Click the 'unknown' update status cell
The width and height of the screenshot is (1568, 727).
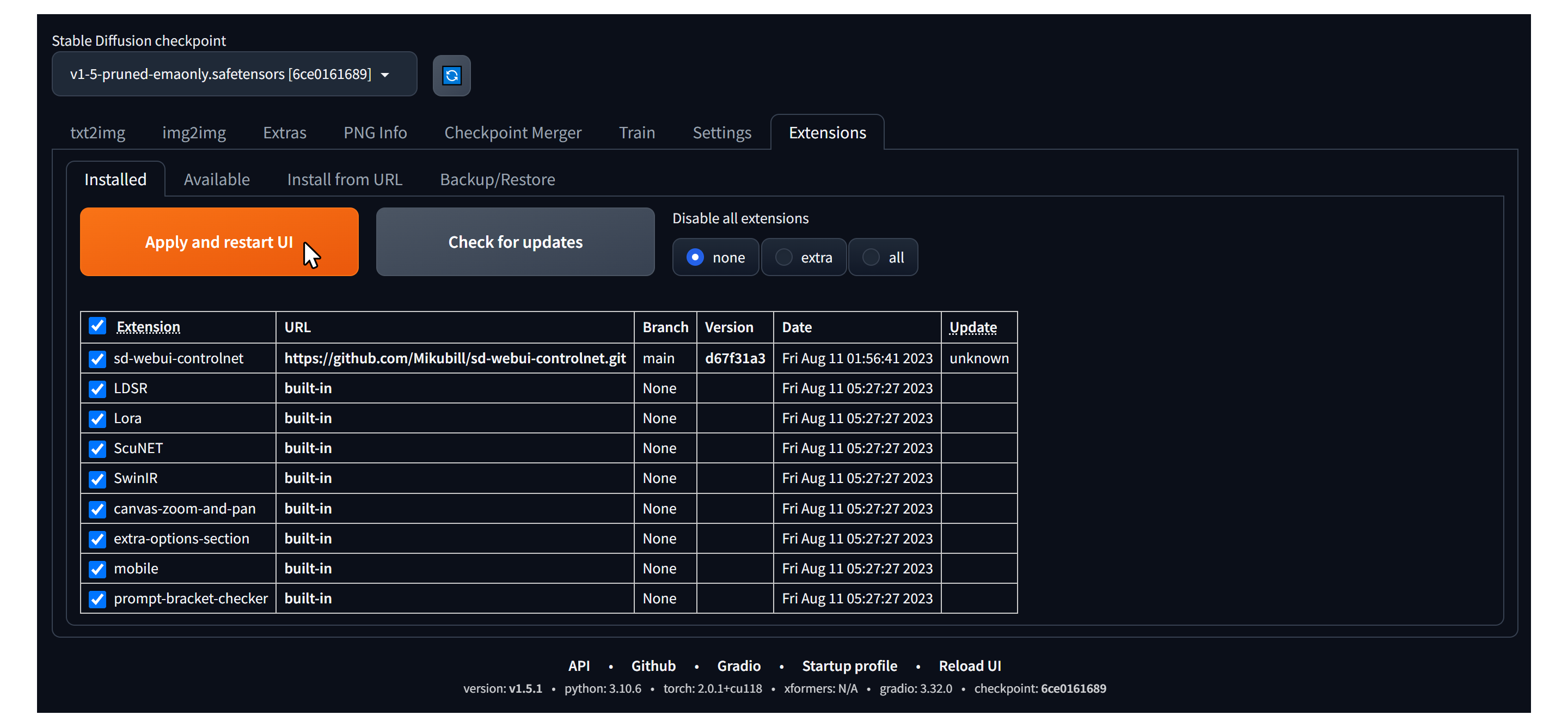tap(979, 358)
